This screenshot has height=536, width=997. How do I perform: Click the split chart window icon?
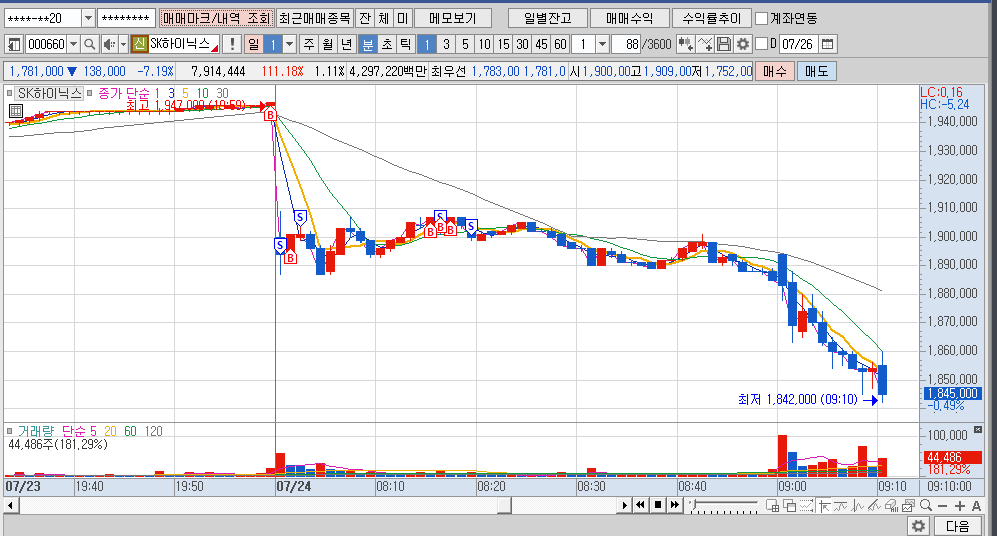pyautogui.click(x=773, y=505)
